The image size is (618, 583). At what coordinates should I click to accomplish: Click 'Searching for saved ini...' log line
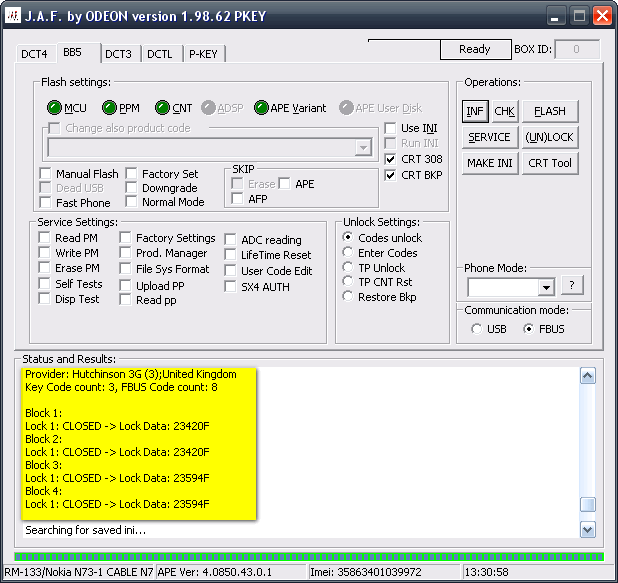click(x=86, y=530)
